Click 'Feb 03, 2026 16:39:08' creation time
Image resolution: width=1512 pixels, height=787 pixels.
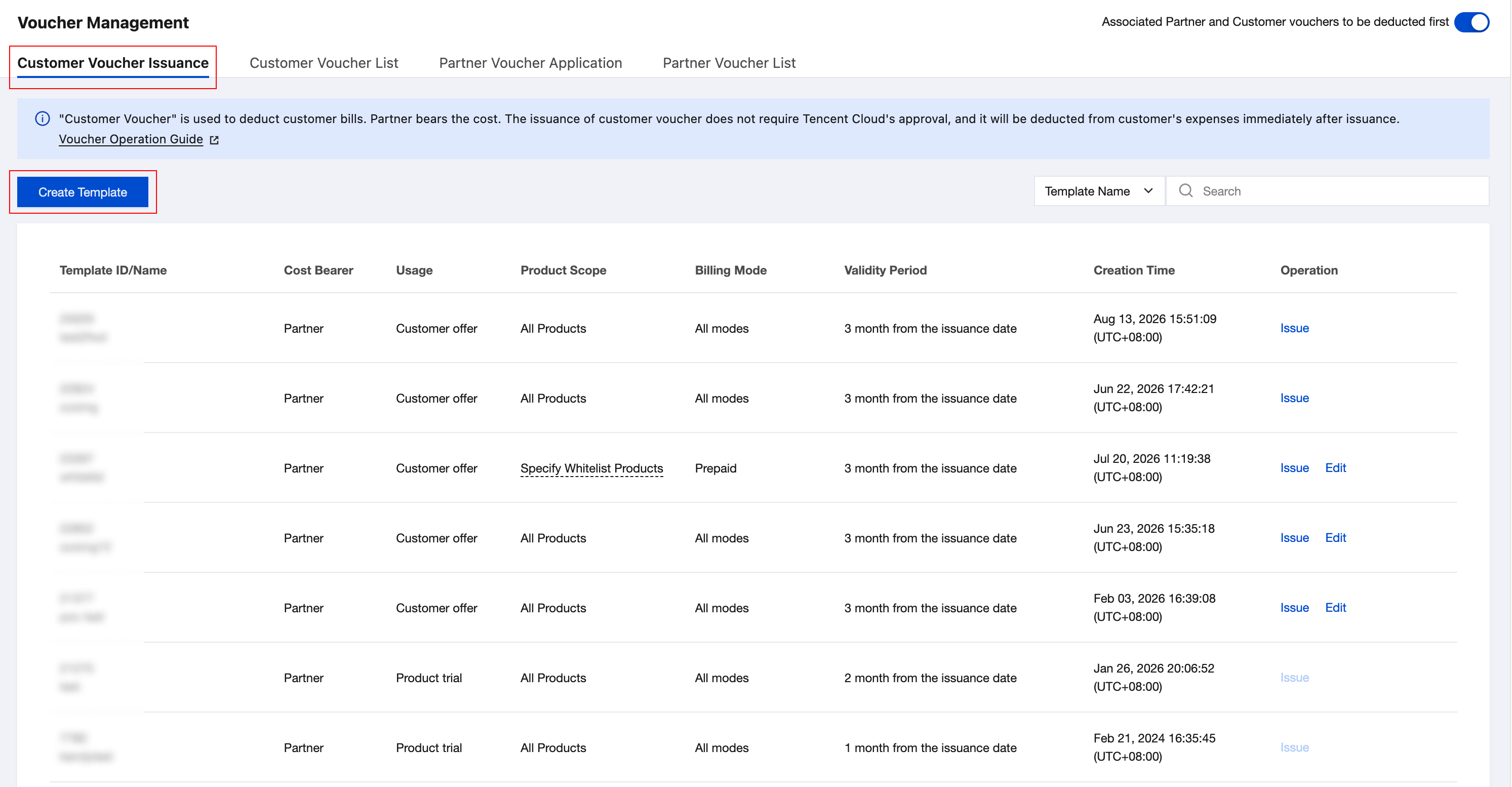click(x=1154, y=598)
